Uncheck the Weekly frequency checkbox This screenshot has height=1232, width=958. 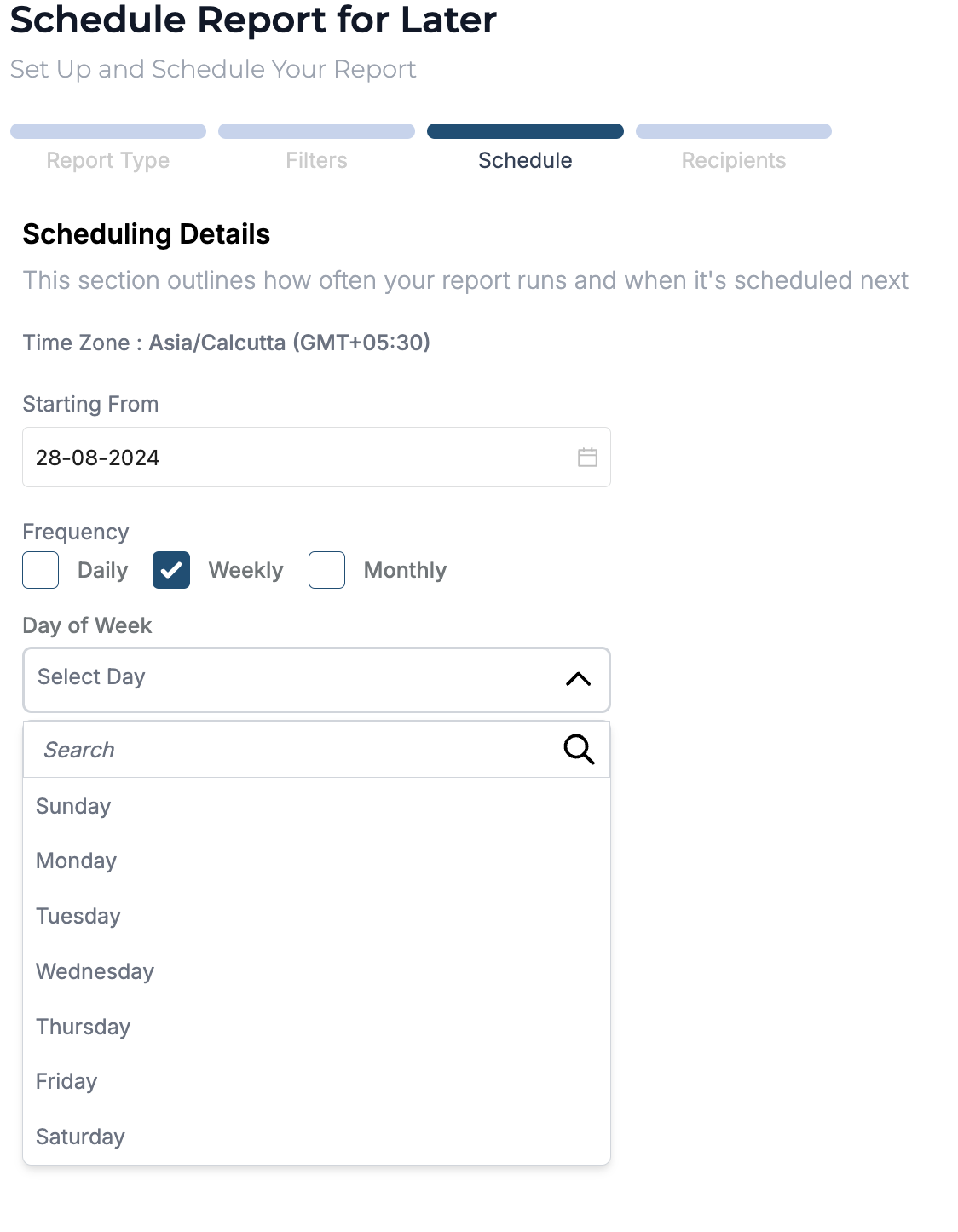click(x=171, y=570)
